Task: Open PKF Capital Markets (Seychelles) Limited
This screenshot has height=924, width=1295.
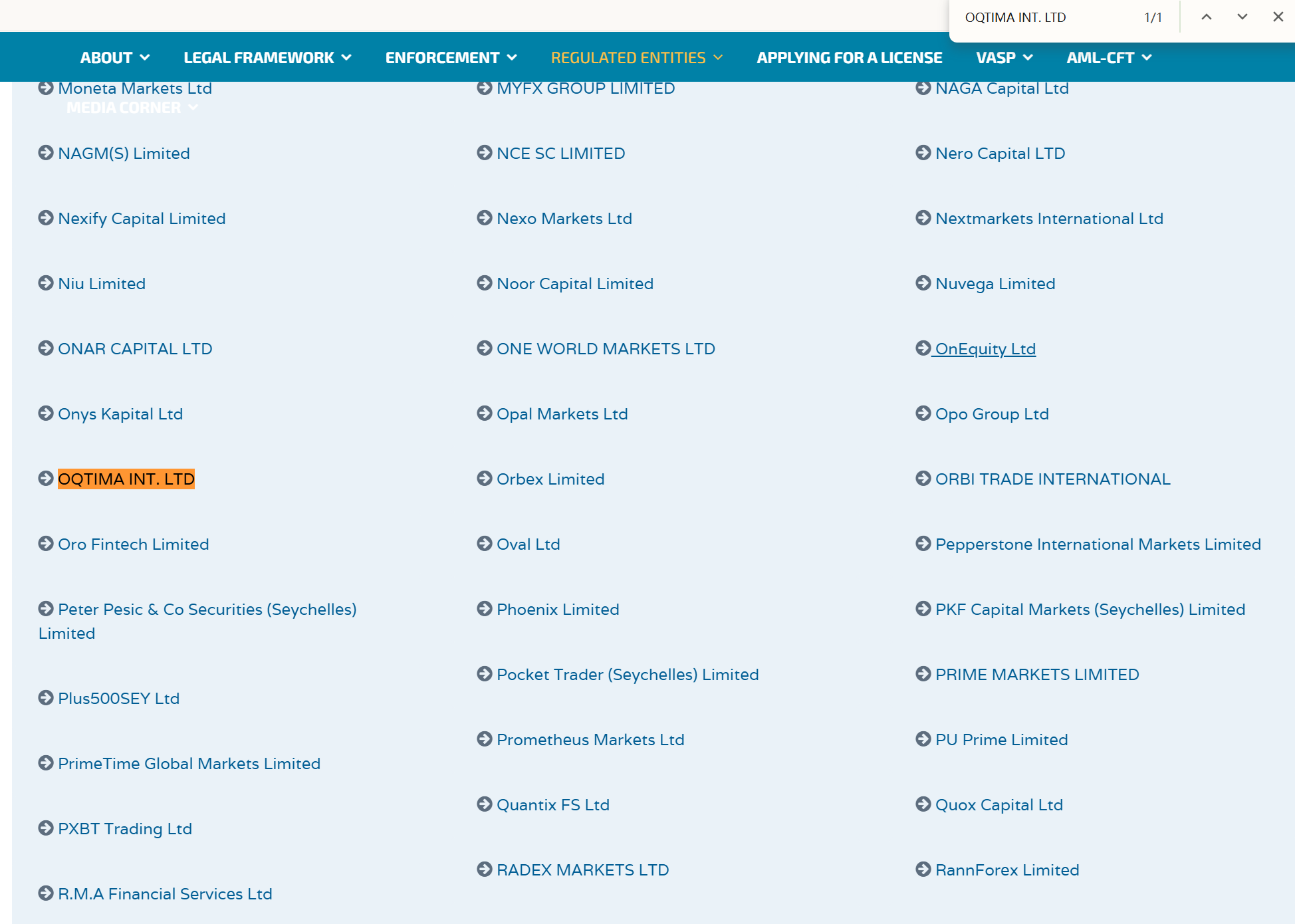Action: pos(1090,610)
